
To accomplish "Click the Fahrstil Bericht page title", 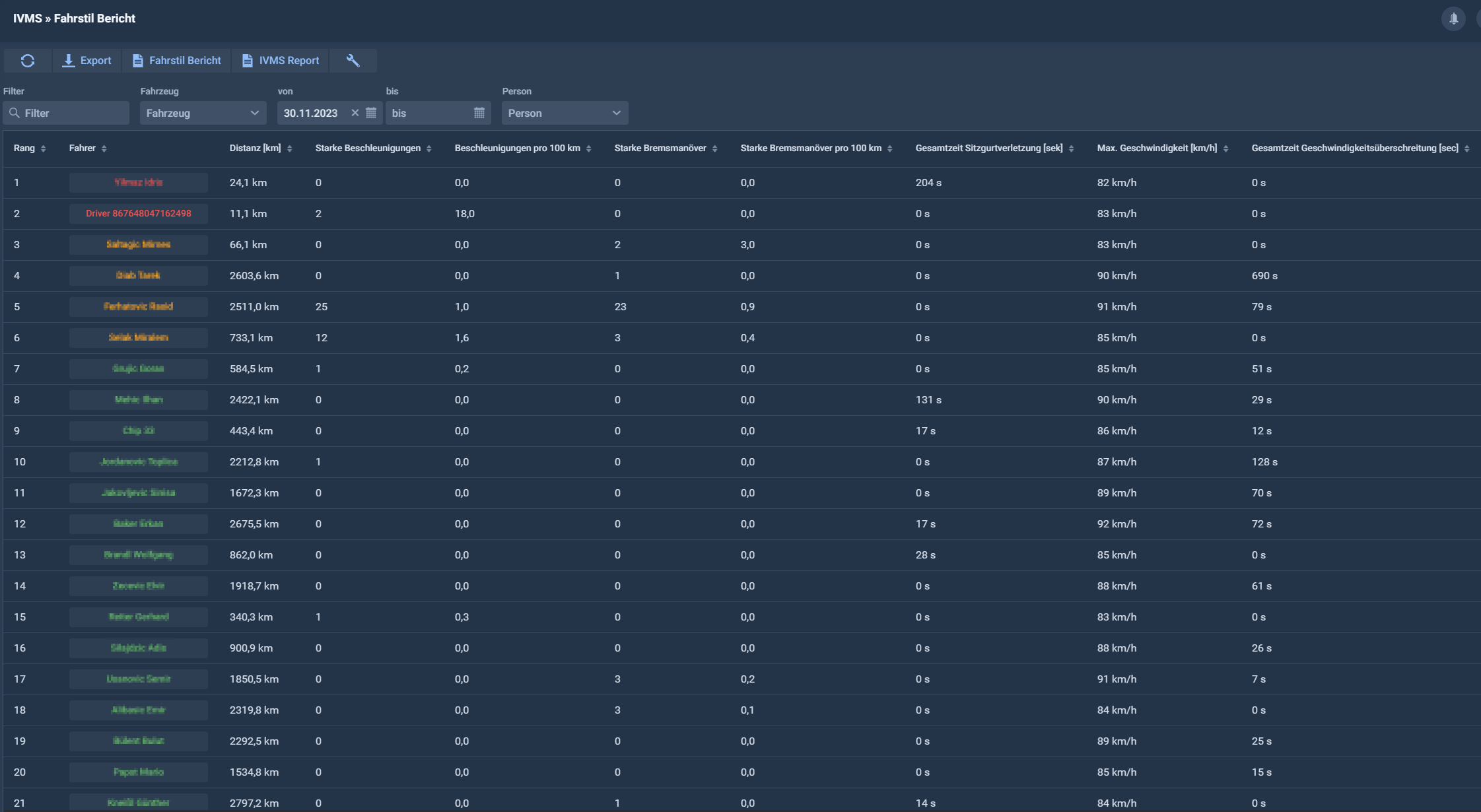I will (94, 18).
